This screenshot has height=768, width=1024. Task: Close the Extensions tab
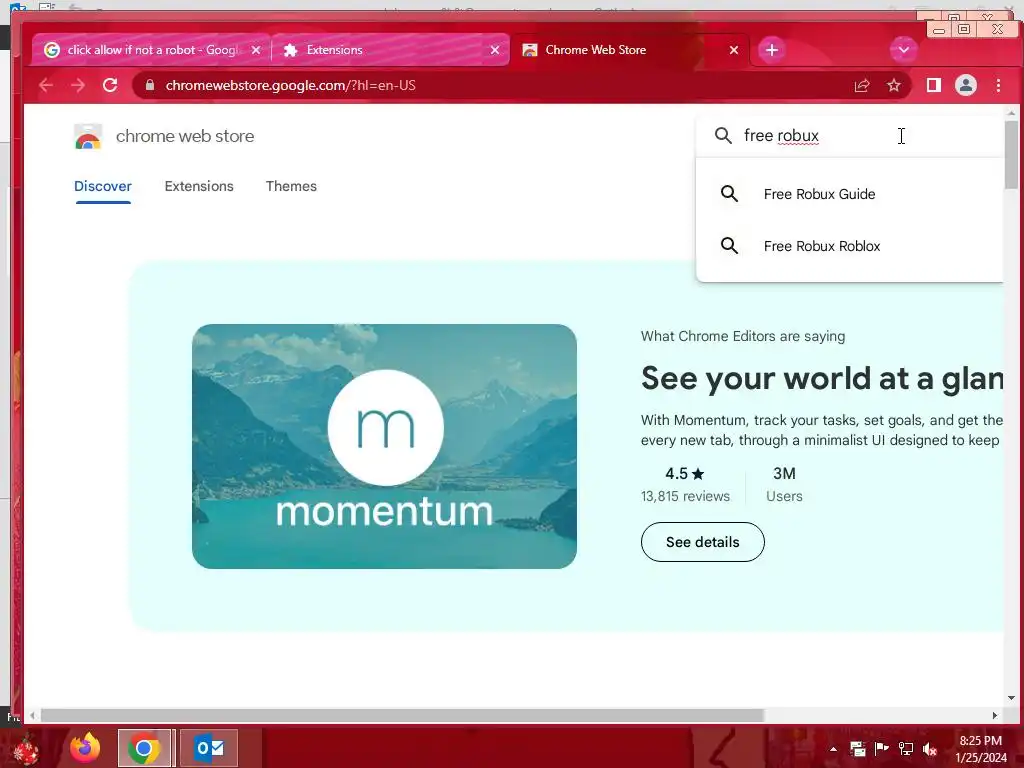495,50
